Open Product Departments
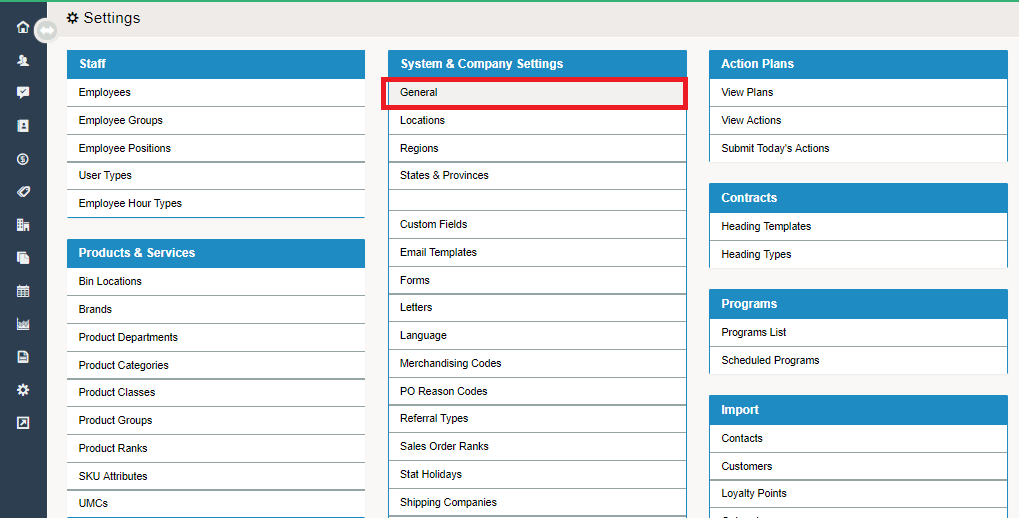The height and width of the screenshot is (518, 1020). 216,337
